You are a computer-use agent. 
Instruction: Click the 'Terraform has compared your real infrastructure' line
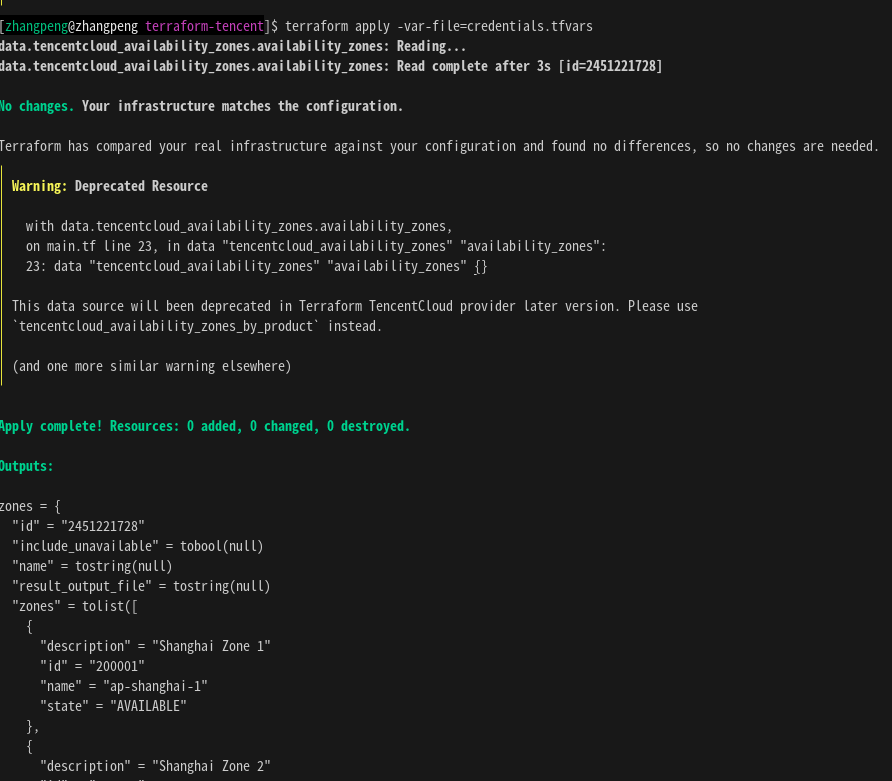point(439,146)
